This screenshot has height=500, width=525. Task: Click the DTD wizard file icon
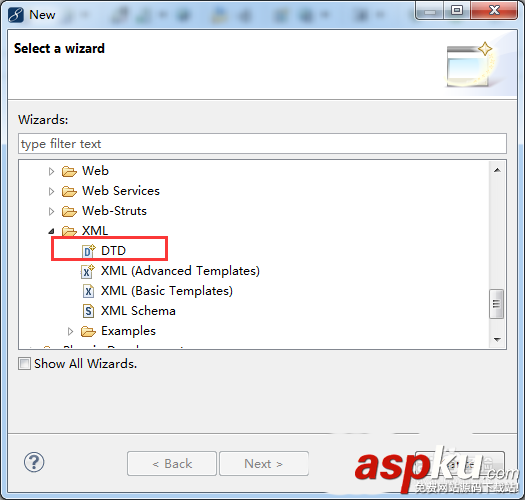tap(89, 251)
